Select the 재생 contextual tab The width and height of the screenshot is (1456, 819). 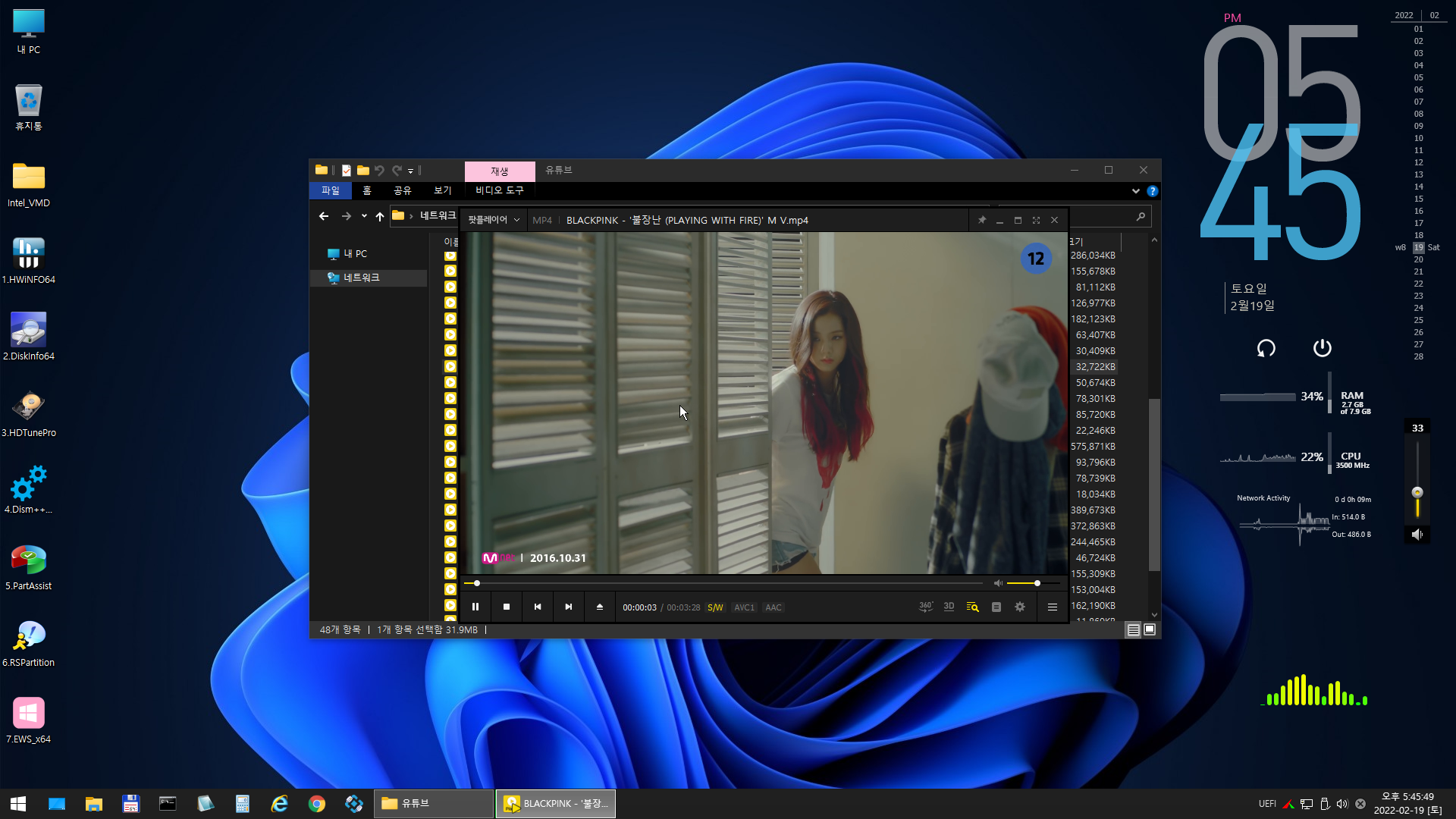500,171
